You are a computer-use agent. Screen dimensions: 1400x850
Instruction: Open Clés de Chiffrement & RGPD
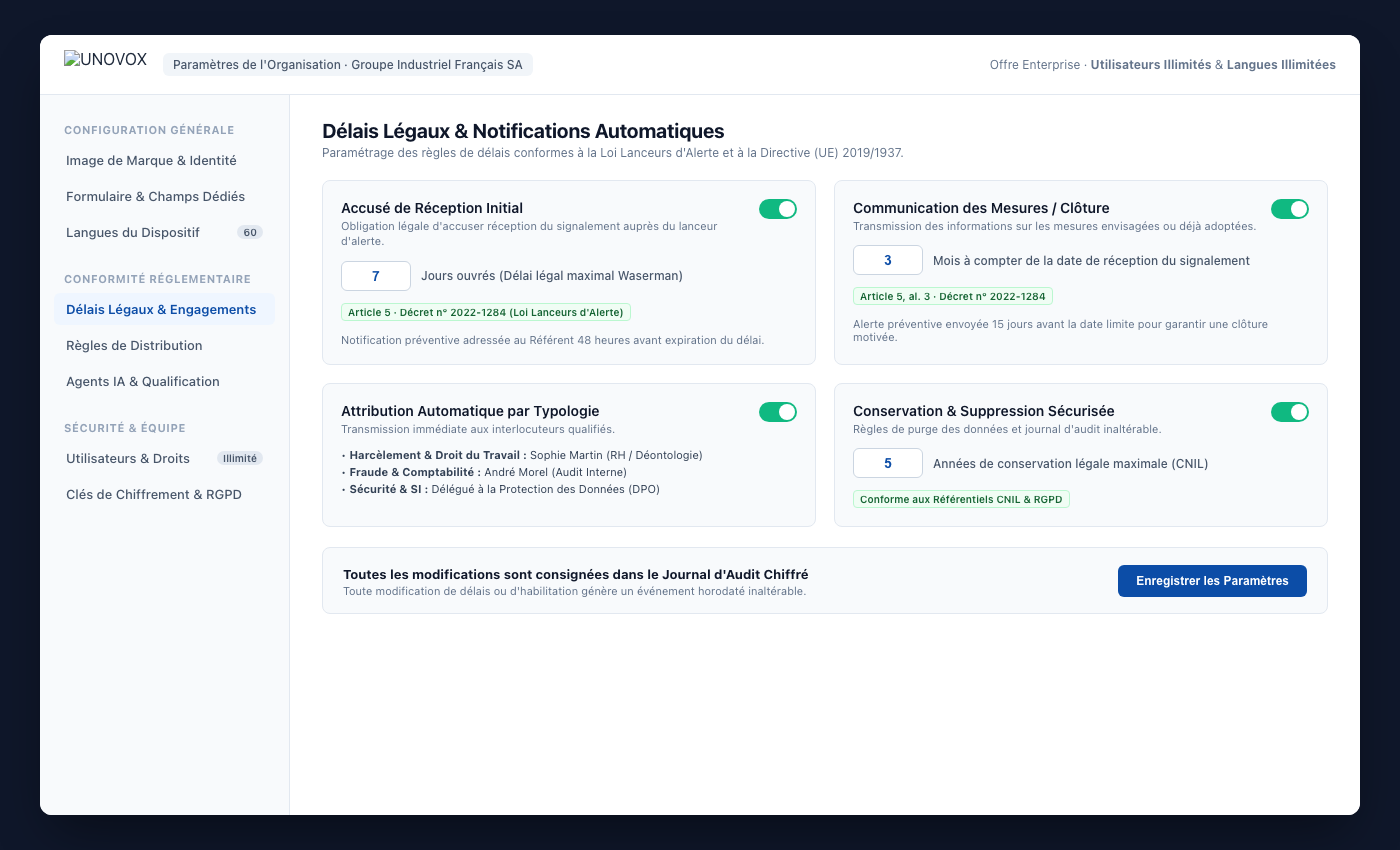(x=164, y=495)
